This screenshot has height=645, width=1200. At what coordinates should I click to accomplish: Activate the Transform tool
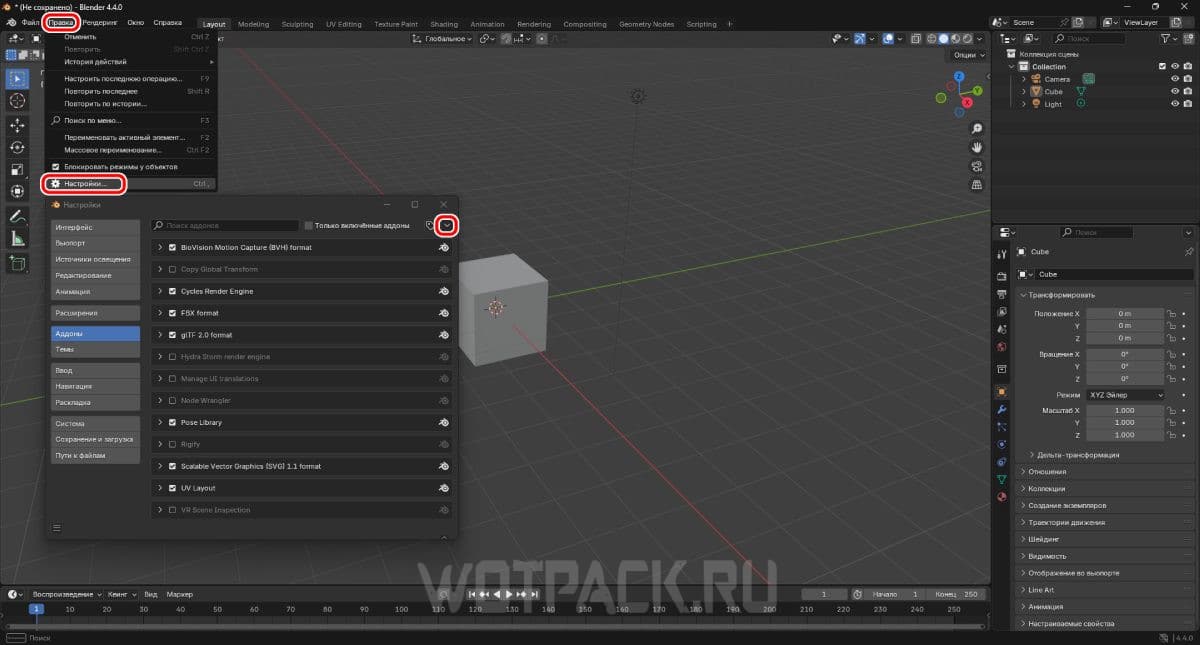pyautogui.click(x=17, y=191)
